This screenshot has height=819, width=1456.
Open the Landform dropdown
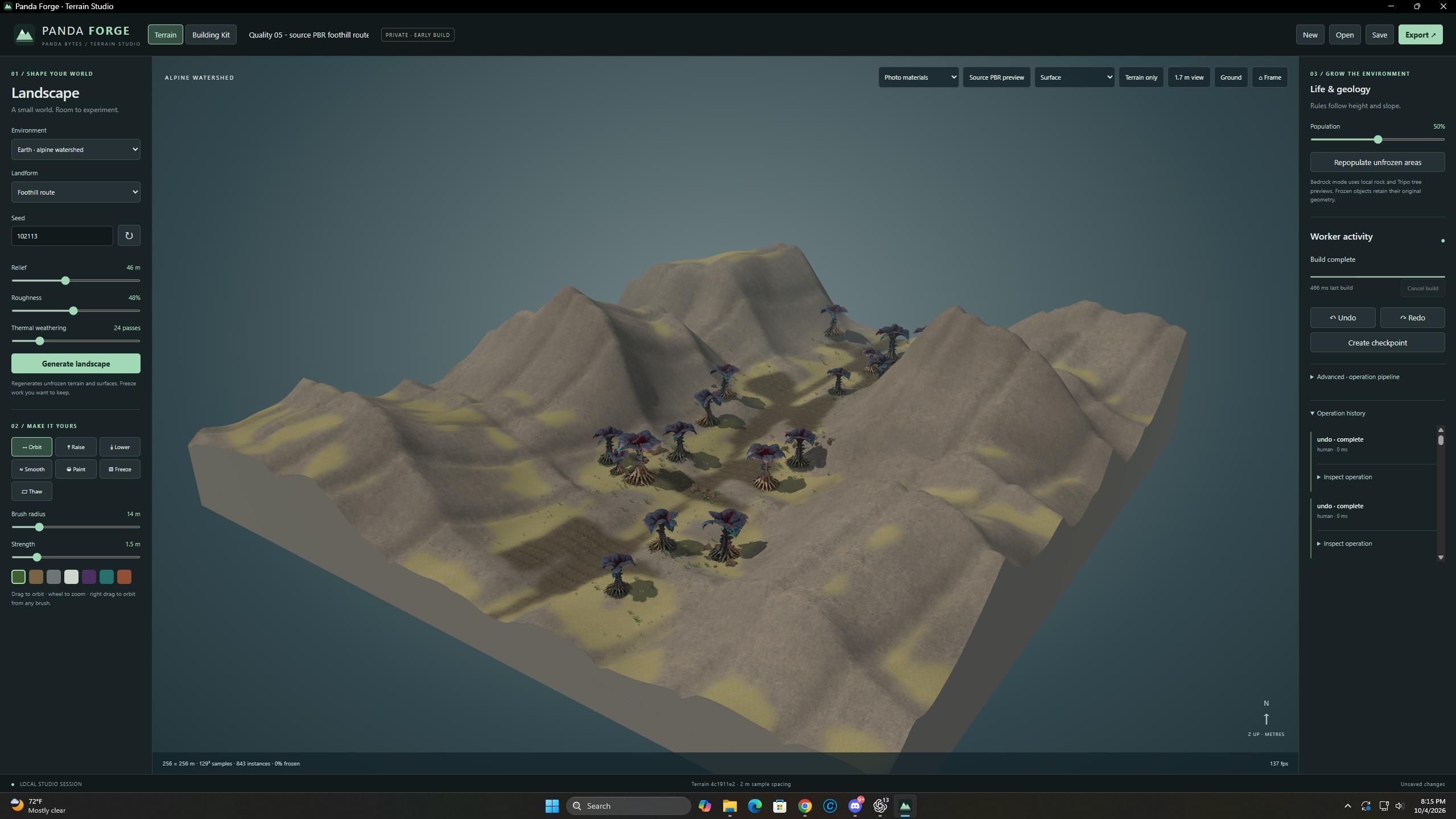point(76,192)
